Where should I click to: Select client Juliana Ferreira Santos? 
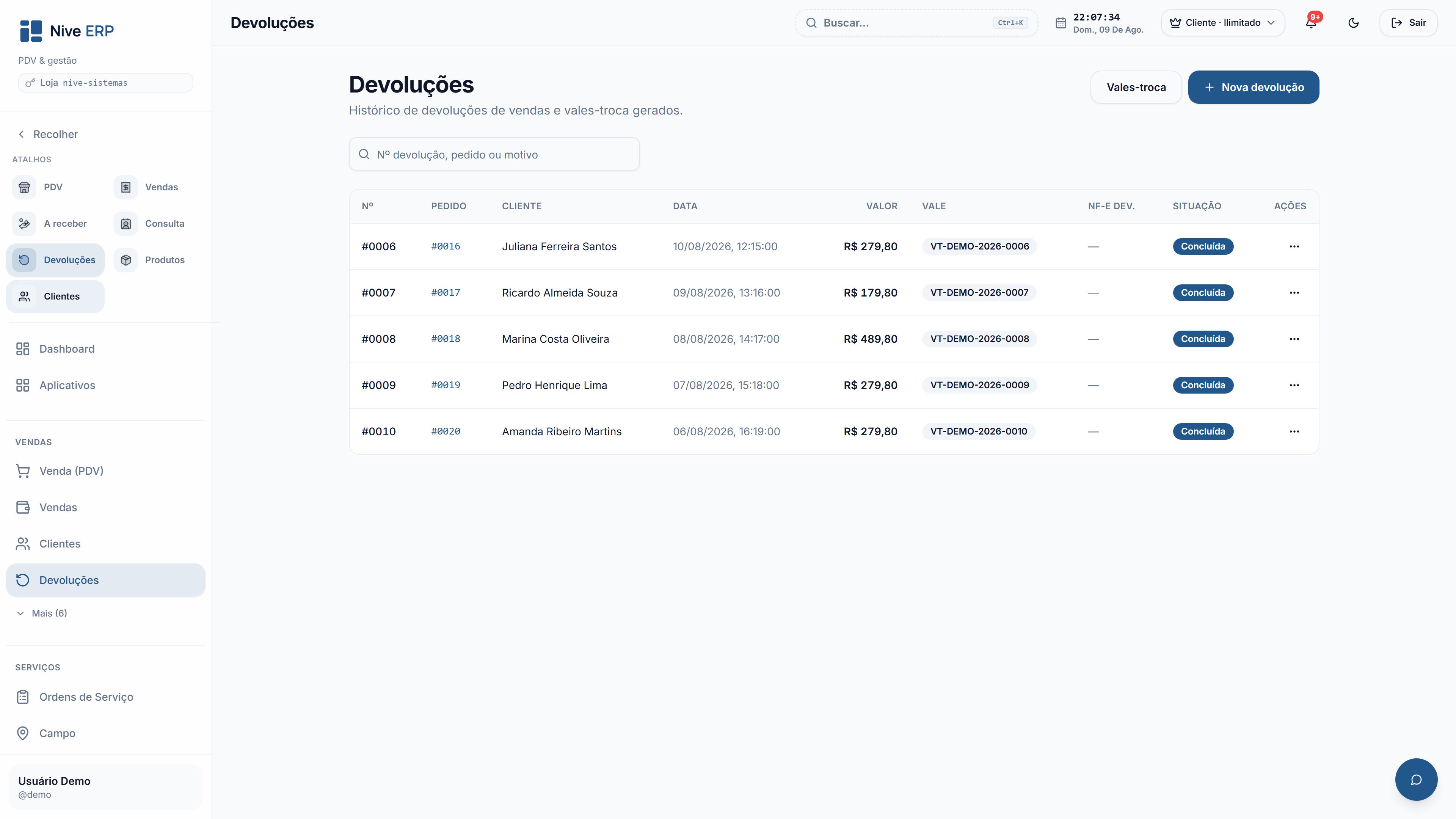click(x=559, y=246)
